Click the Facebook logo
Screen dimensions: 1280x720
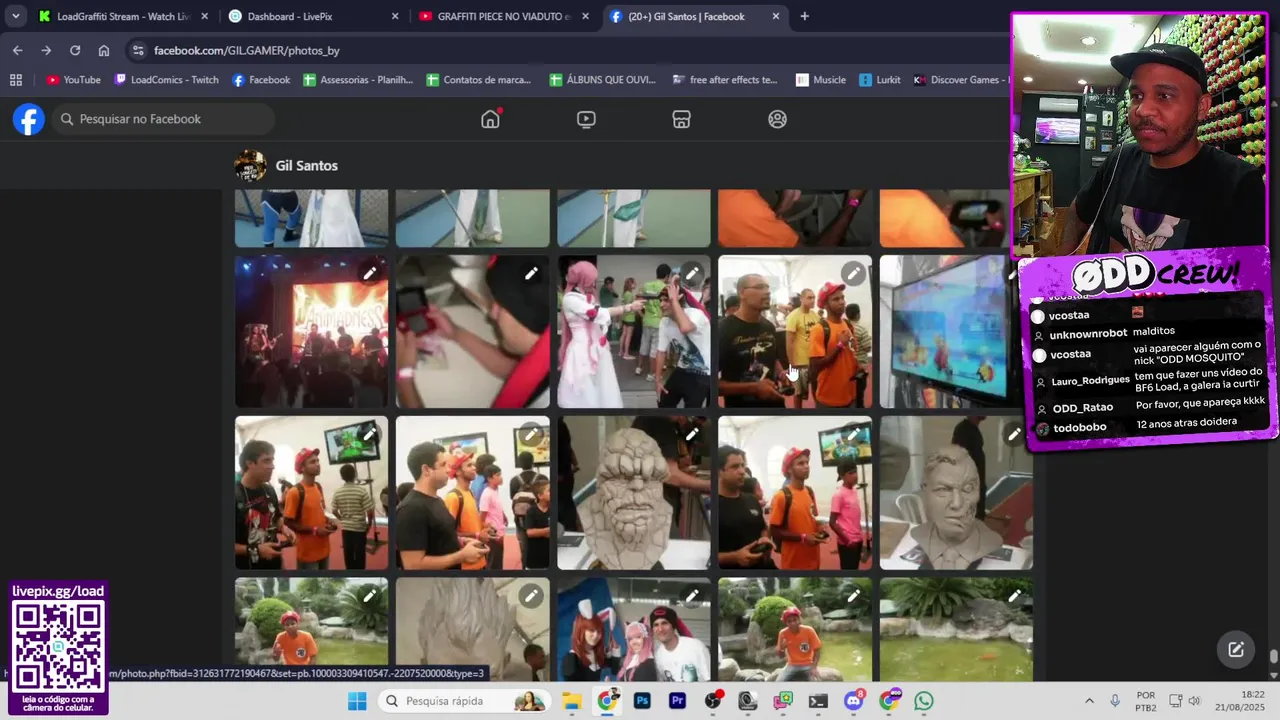click(29, 119)
